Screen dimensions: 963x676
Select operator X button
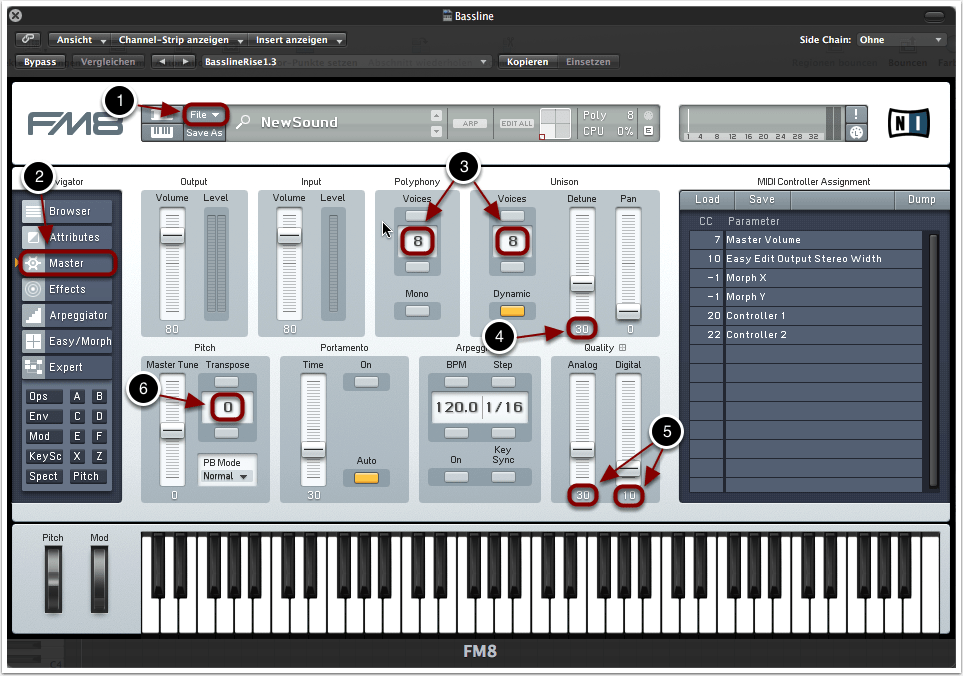point(77,456)
